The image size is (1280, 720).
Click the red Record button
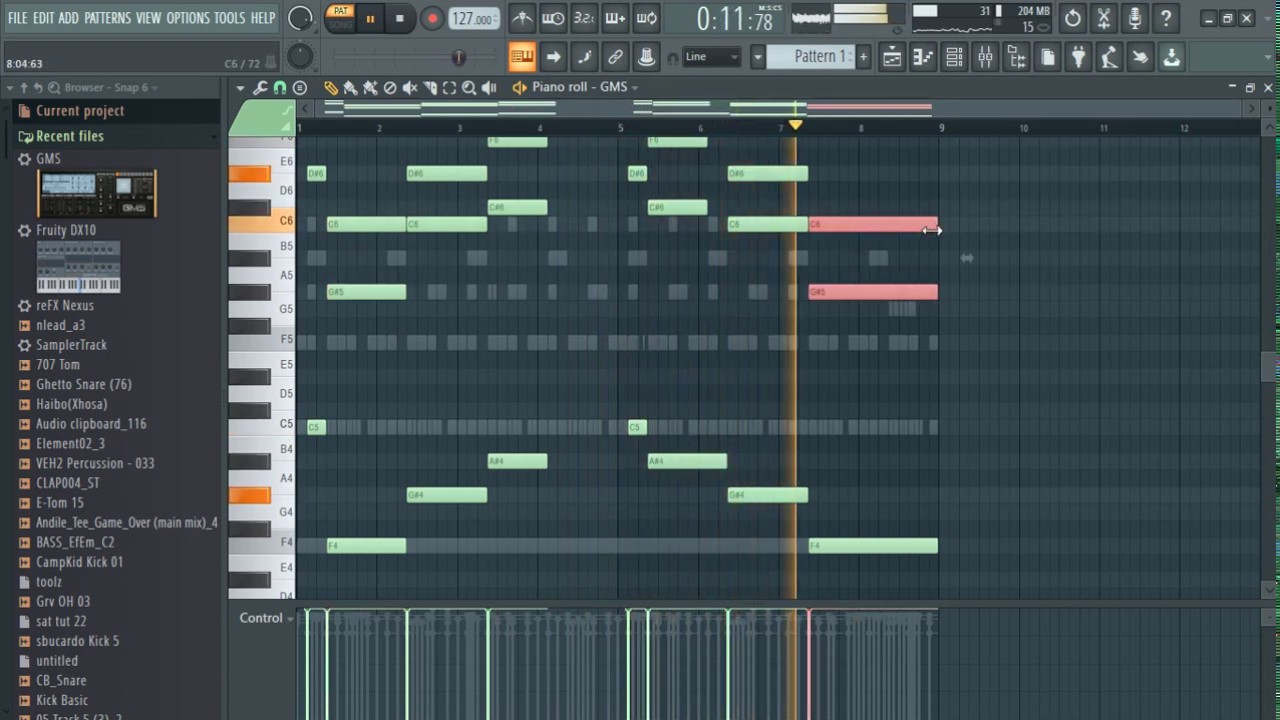click(x=432, y=19)
